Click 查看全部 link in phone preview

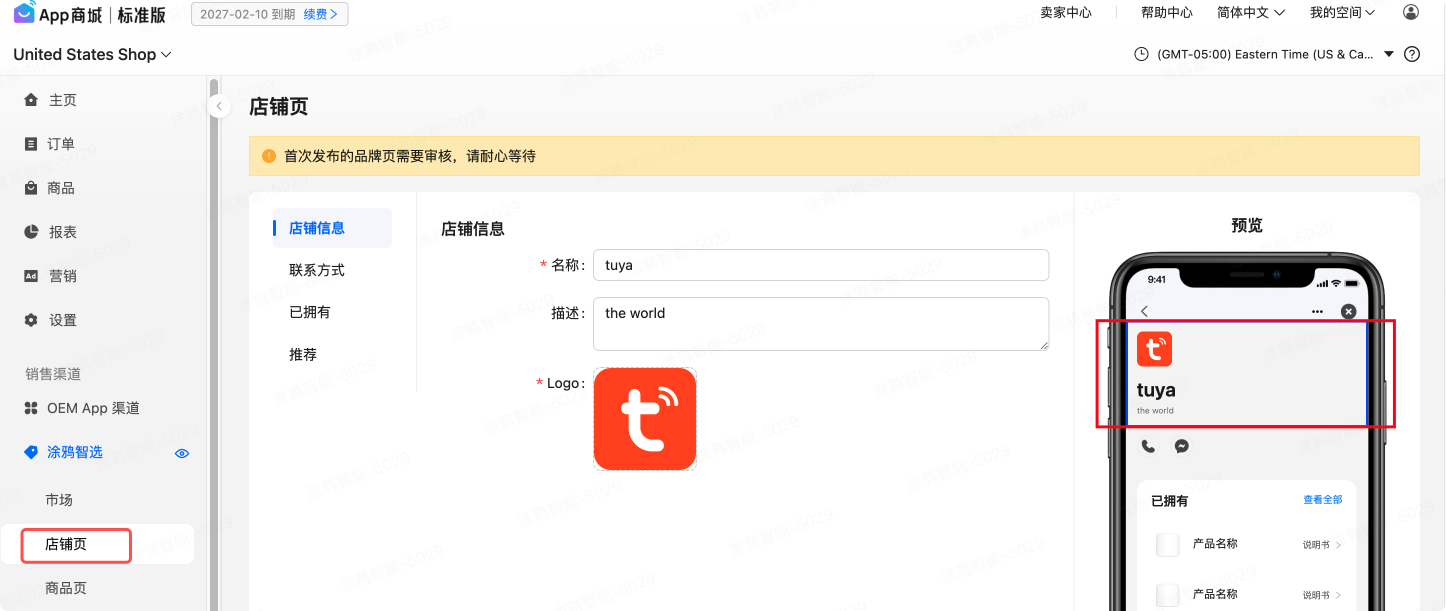click(1322, 500)
